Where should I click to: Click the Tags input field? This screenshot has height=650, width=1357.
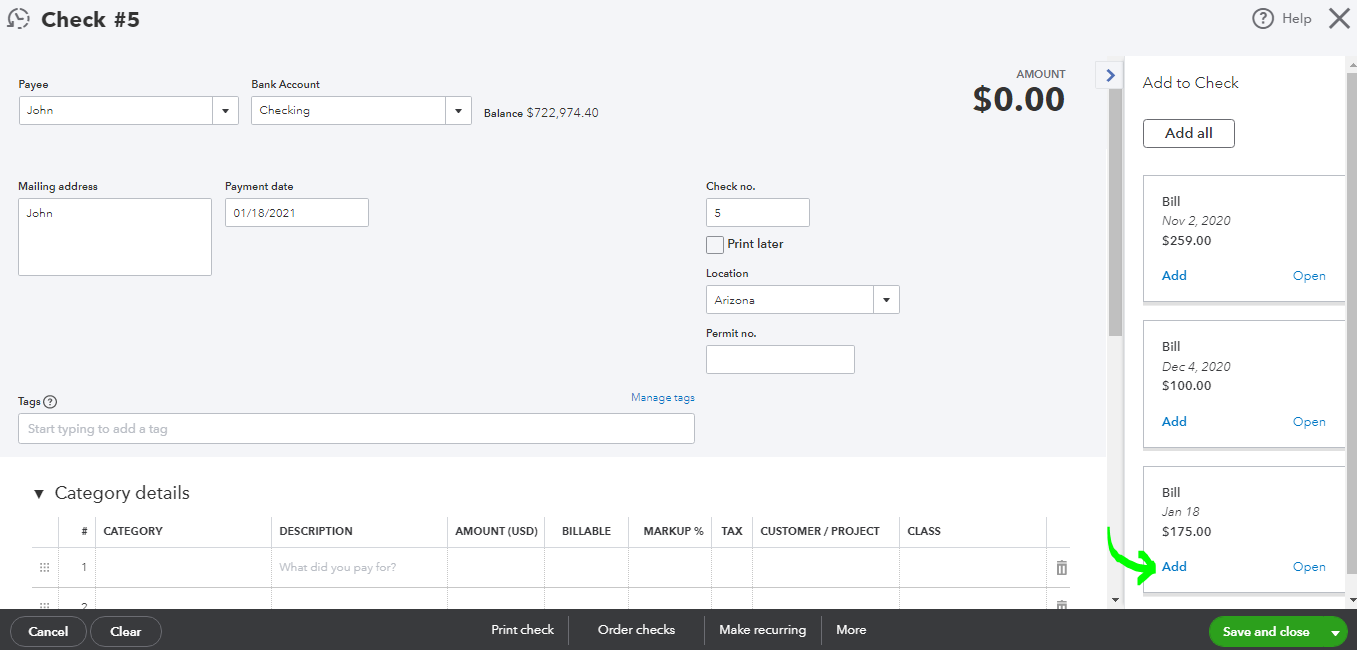pos(356,429)
